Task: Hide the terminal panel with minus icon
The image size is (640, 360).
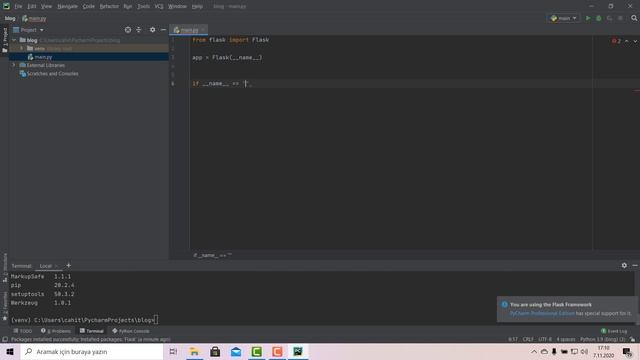Action: [x=635, y=265]
